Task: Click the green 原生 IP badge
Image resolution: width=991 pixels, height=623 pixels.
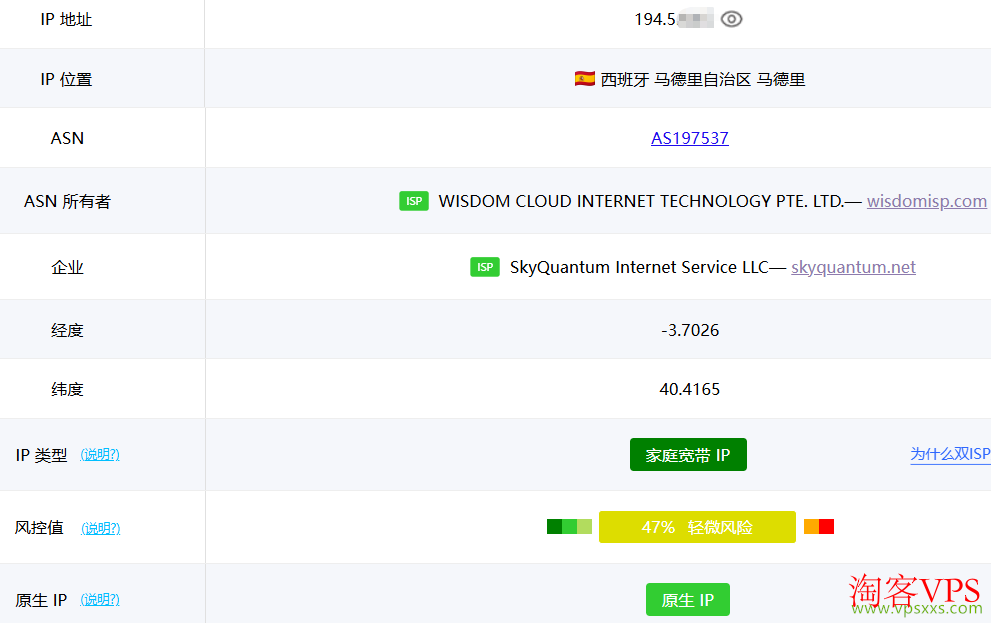Action: pyautogui.click(x=688, y=600)
